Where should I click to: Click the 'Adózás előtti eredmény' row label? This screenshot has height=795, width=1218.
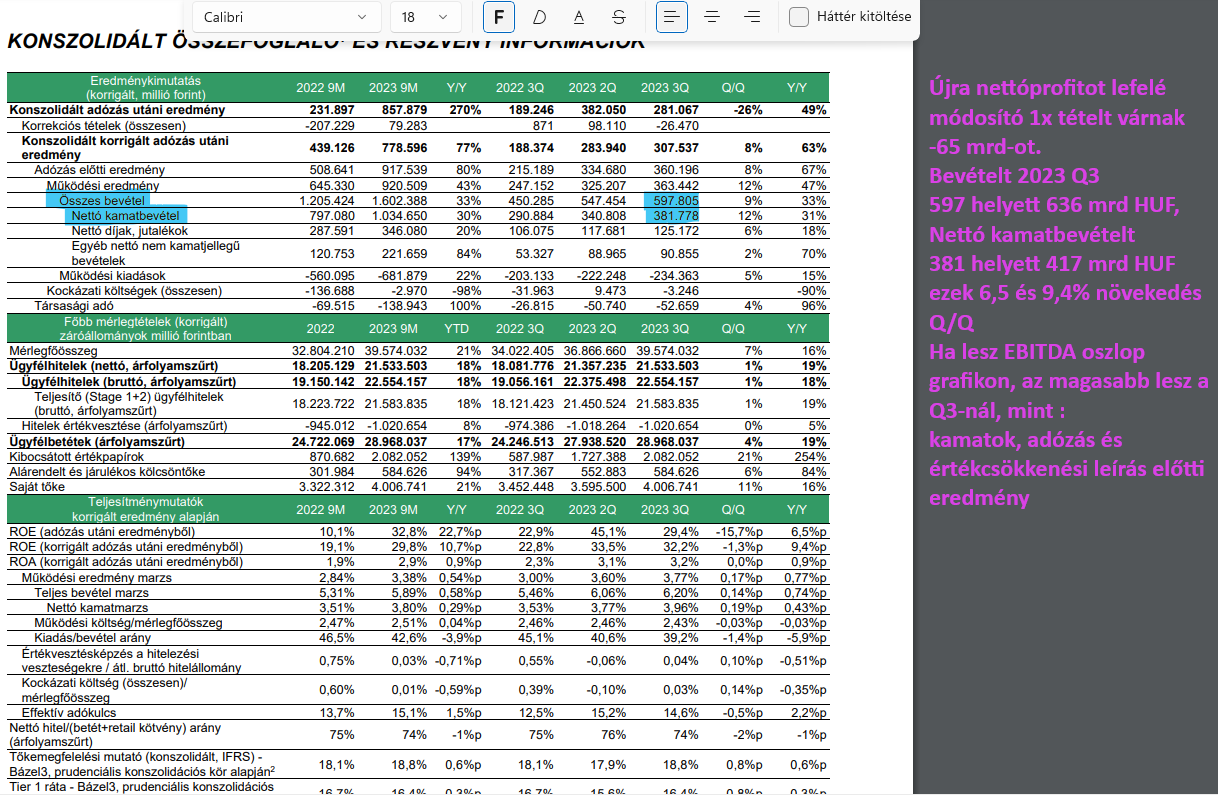(99, 170)
